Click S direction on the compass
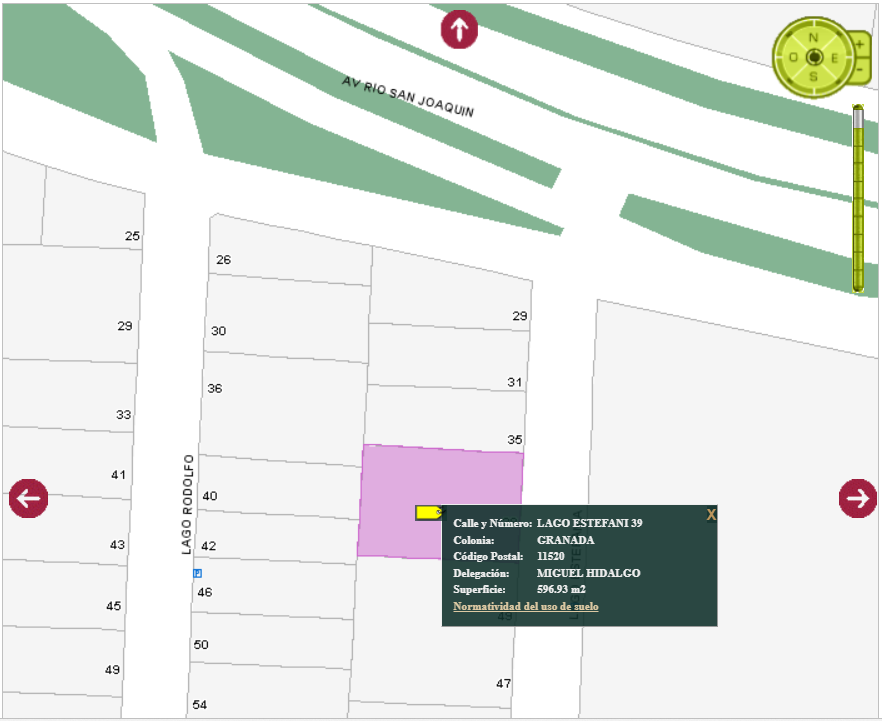 tap(813, 76)
